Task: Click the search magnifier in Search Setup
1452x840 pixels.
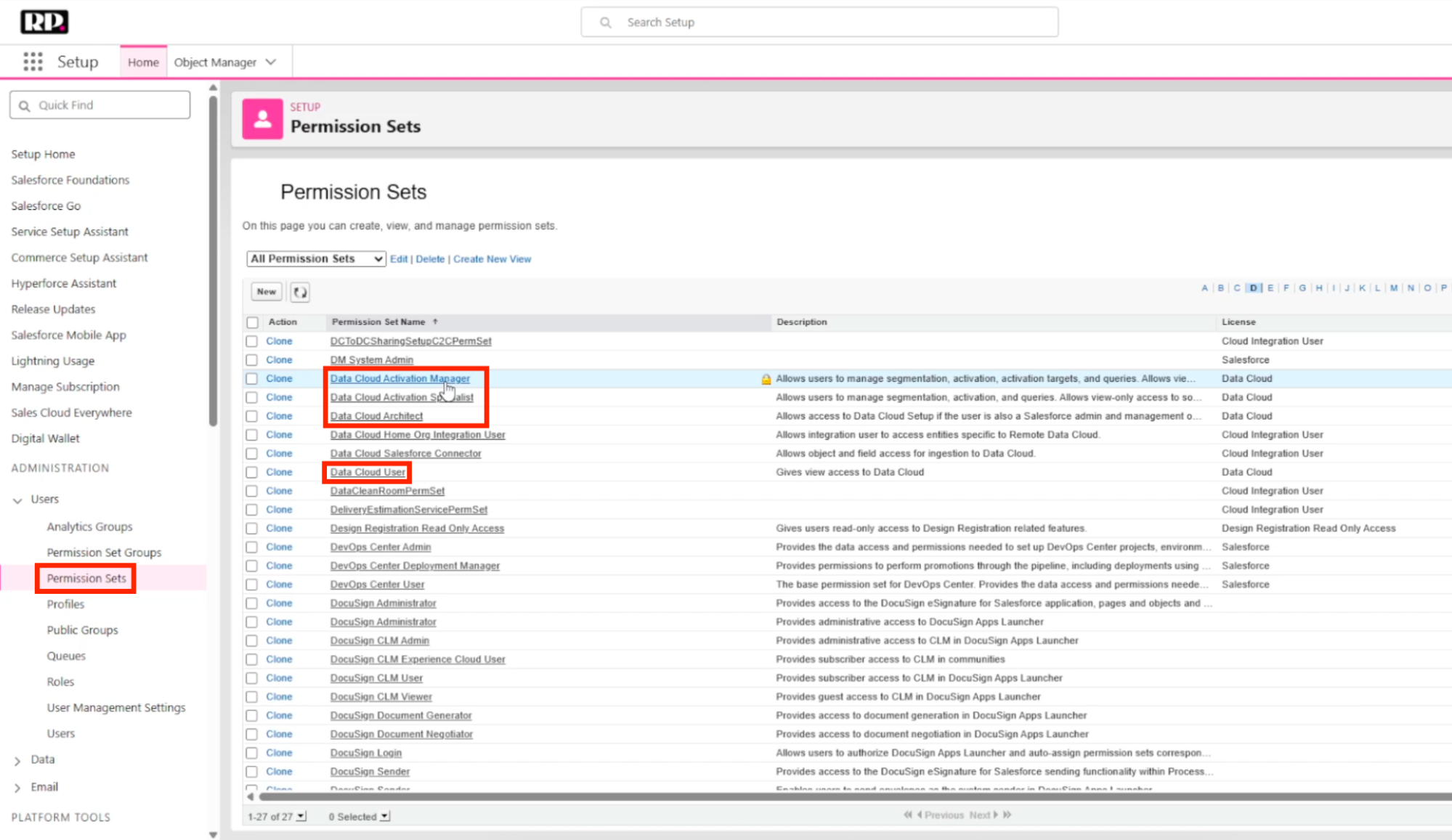Action: tap(606, 23)
